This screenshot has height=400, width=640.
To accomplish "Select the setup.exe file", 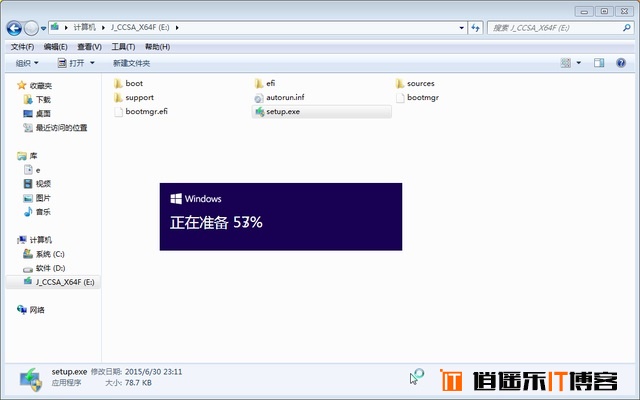I will (x=322, y=111).
